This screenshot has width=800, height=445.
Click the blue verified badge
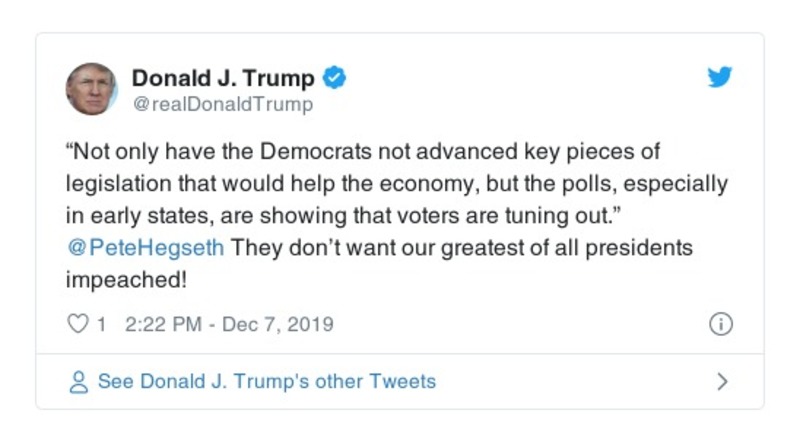coord(337,78)
